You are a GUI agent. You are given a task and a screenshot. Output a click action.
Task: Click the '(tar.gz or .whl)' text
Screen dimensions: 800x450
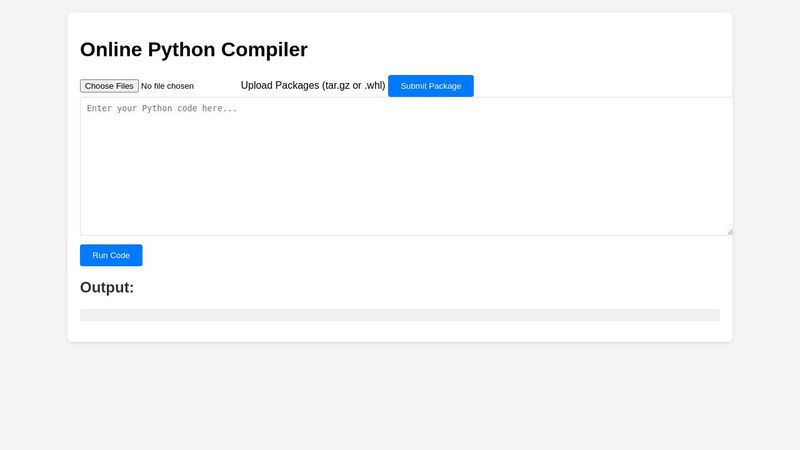[354, 86]
